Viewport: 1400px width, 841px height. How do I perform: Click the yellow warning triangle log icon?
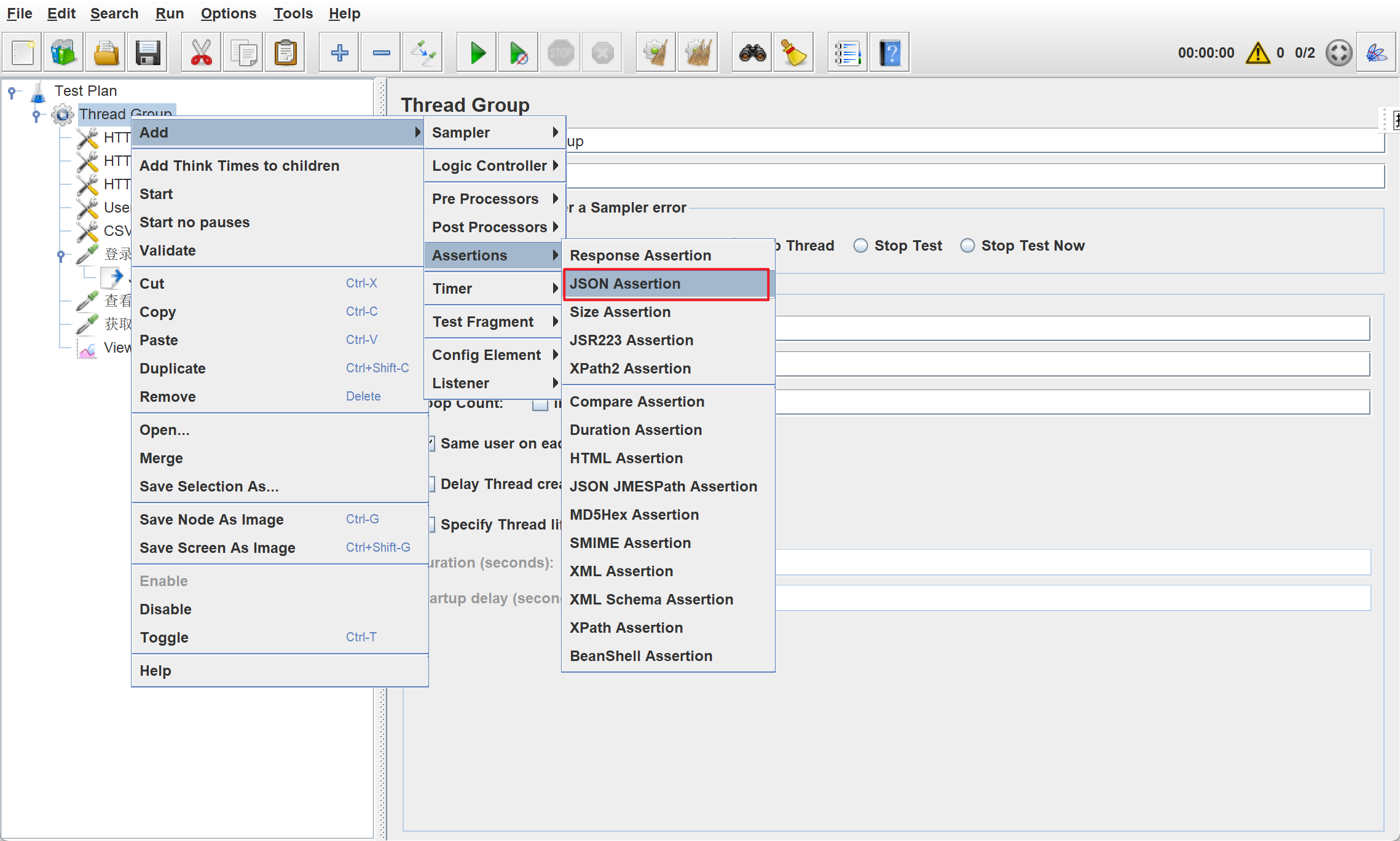tap(1257, 53)
